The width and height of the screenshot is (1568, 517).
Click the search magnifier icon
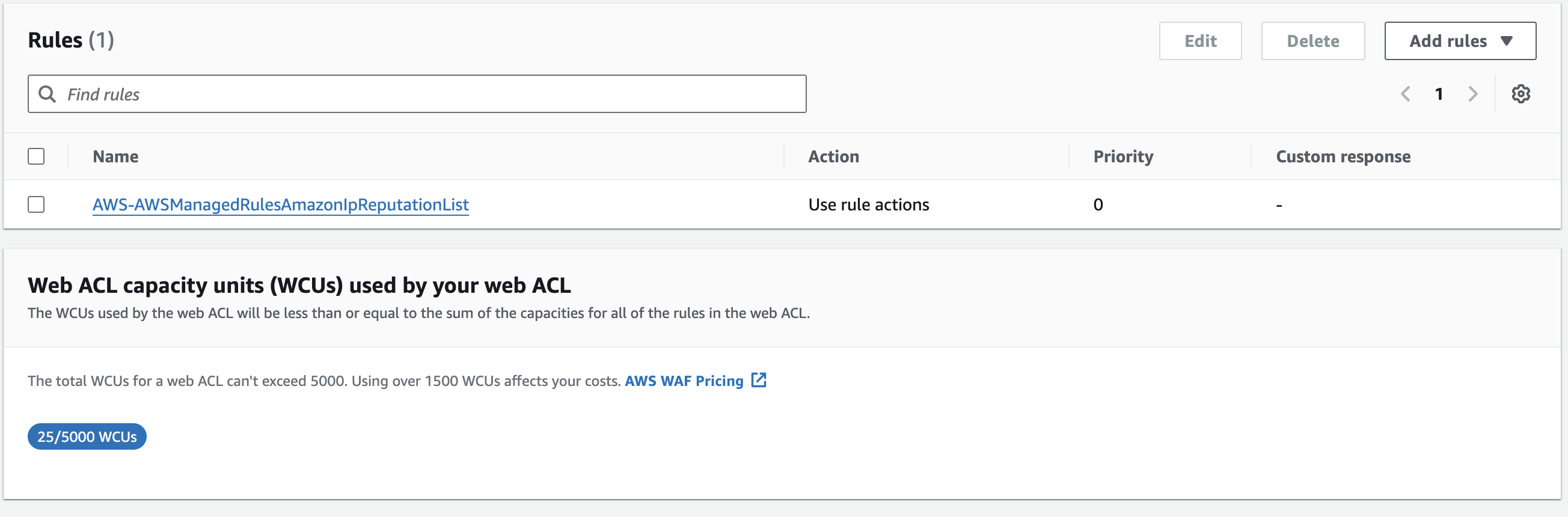click(x=47, y=94)
